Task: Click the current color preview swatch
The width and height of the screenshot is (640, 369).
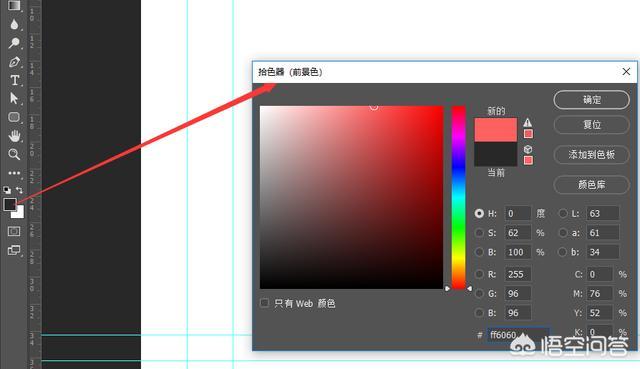Action: pyautogui.click(x=496, y=154)
